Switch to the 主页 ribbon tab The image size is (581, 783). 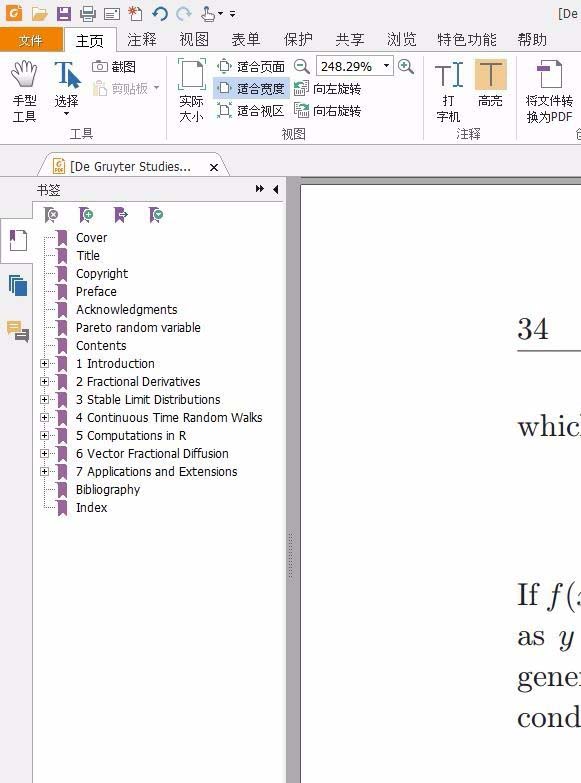coord(90,40)
